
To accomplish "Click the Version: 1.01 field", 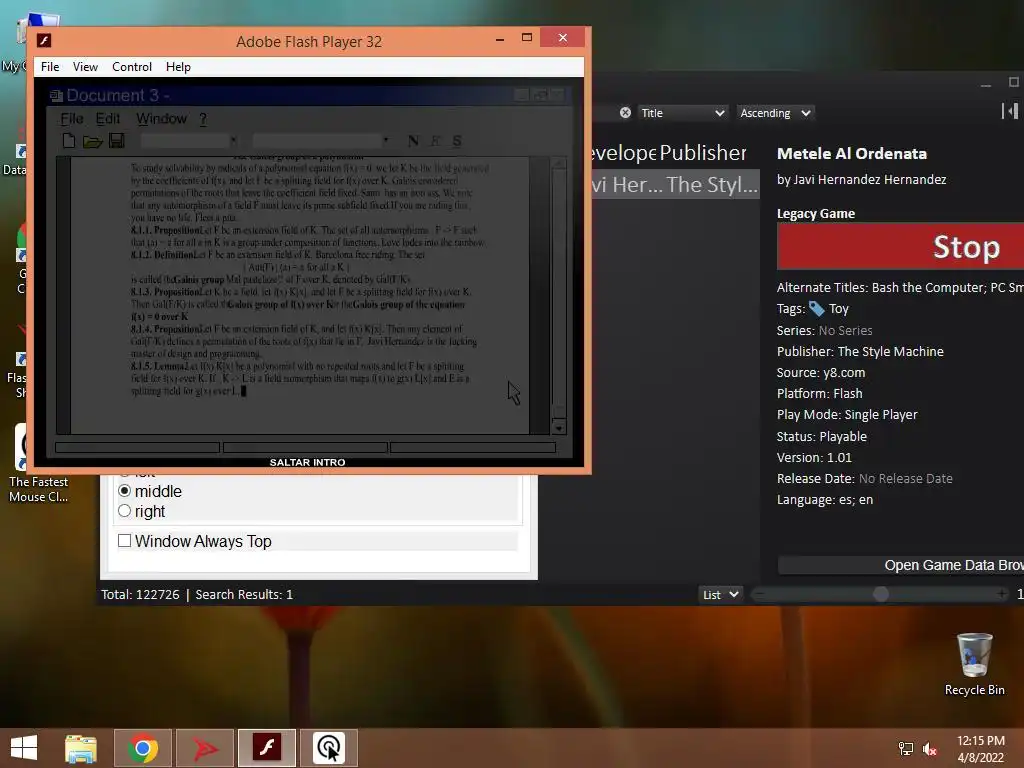I will tap(814, 457).
